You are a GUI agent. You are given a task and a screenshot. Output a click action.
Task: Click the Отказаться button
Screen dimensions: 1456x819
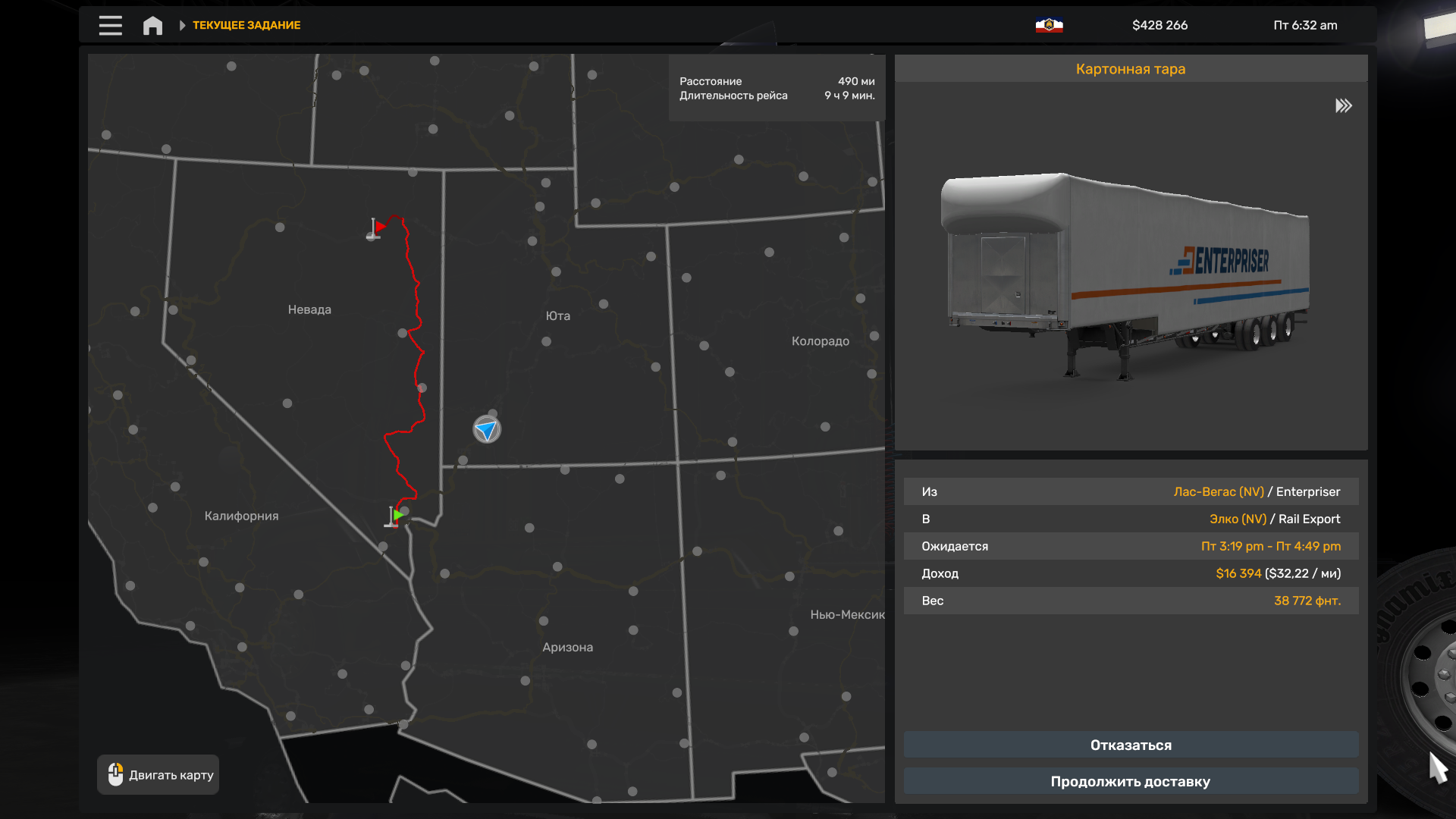coord(1131,745)
